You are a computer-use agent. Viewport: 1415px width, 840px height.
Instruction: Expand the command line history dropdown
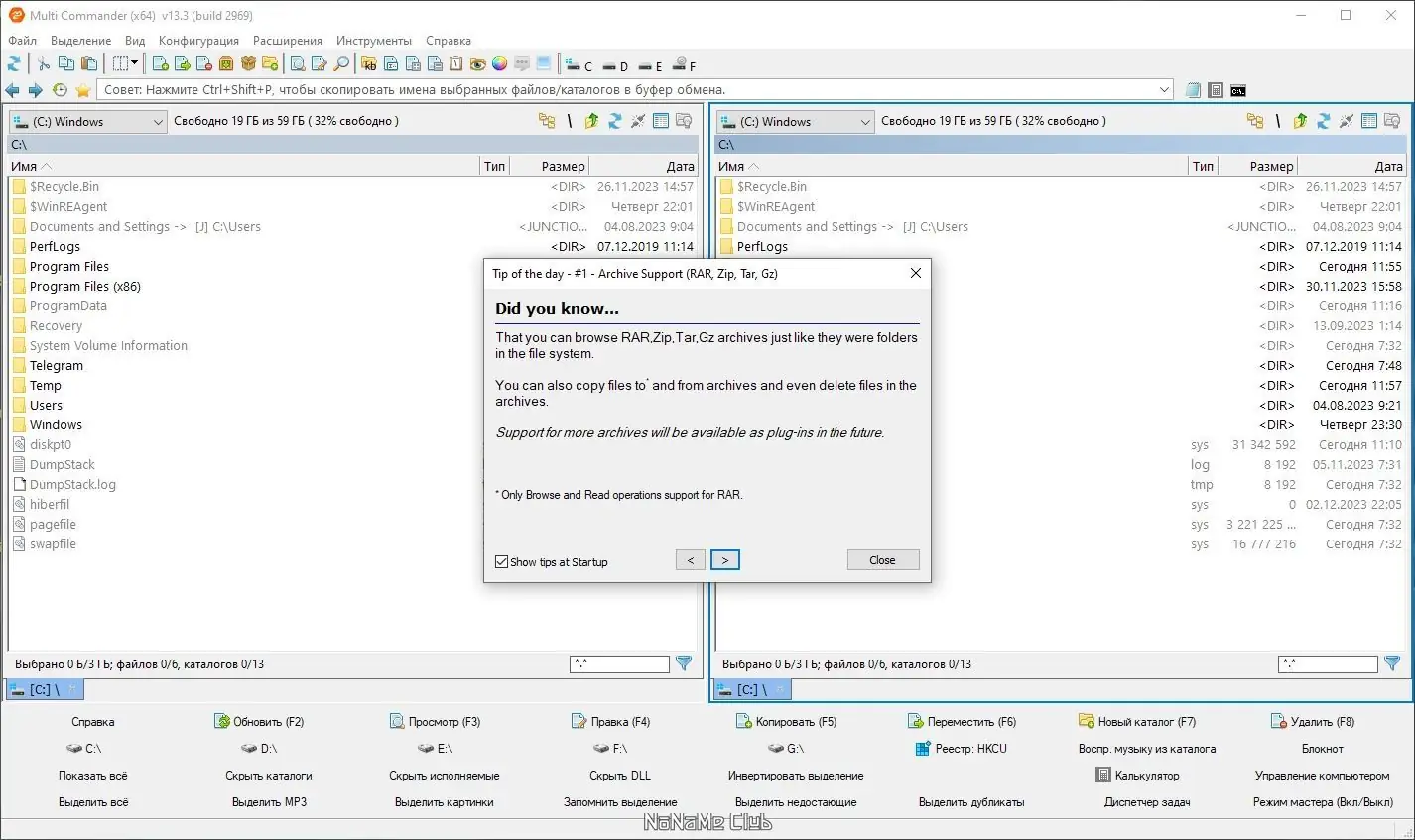(x=1165, y=90)
